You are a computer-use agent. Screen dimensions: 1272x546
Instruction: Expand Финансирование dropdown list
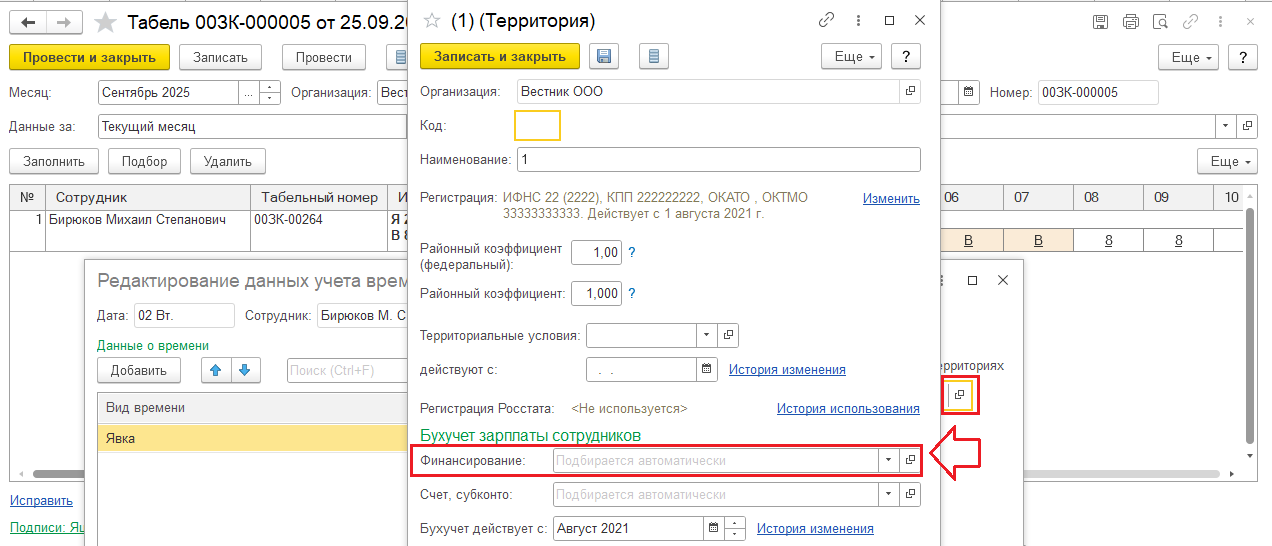888,460
